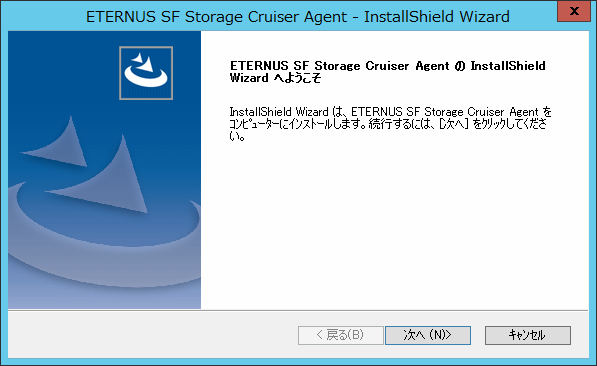This screenshot has height=366, width=597.
Task: Click the gray footer area left of buttons
Action: tap(152, 334)
